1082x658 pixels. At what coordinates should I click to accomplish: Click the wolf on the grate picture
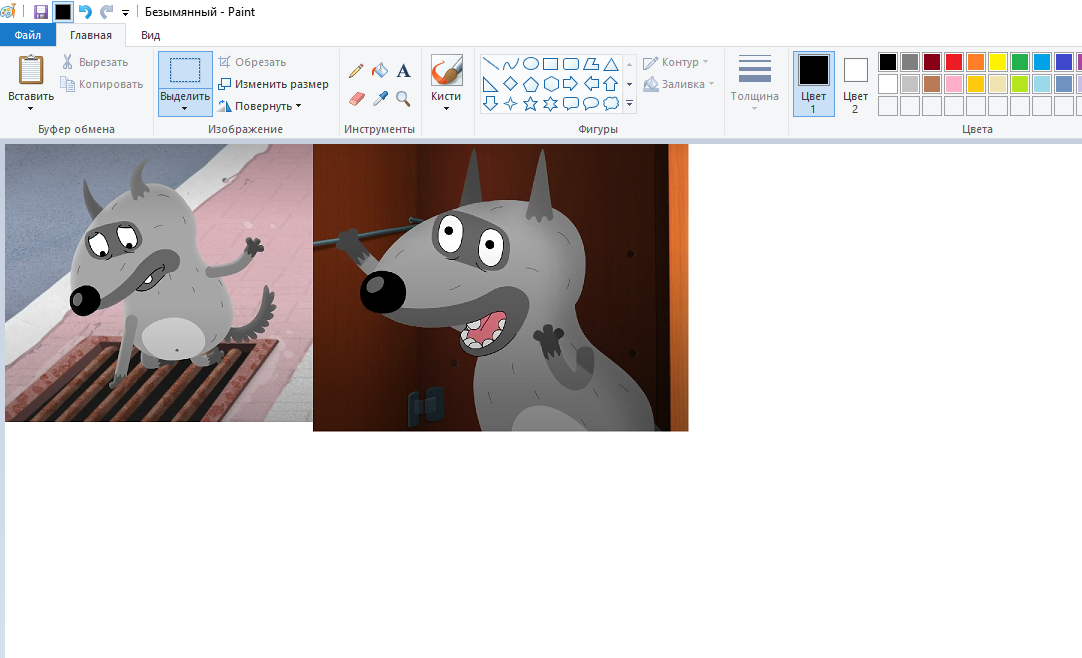(159, 283)
